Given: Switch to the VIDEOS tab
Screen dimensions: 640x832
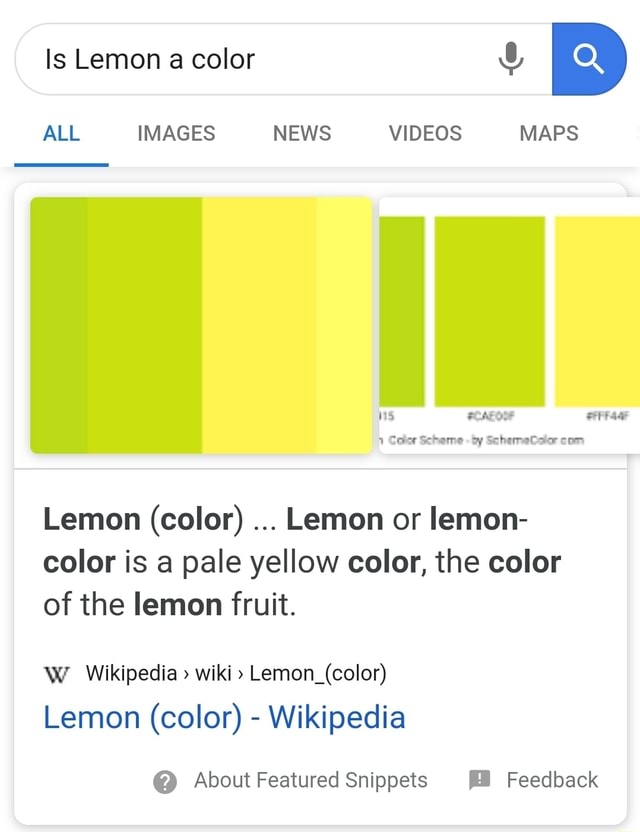Looking at the screenshot, I should (x=424, y=133).
